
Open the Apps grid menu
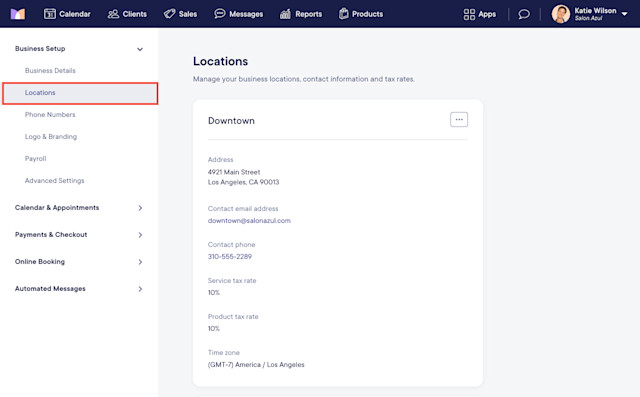click(480, 14)
